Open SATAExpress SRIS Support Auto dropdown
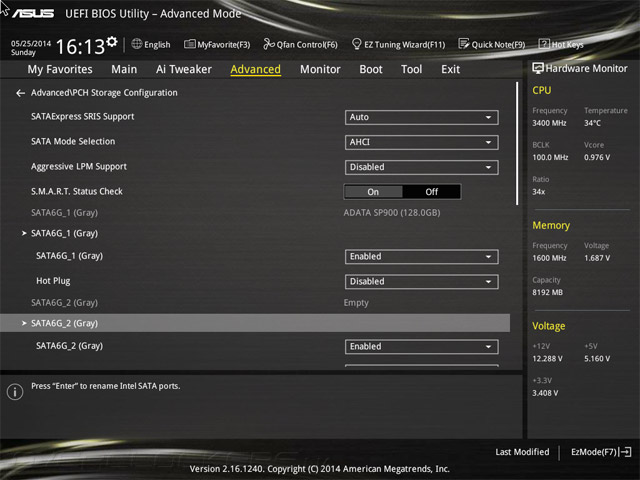This screenshot has width=640, height=480. 422,117
